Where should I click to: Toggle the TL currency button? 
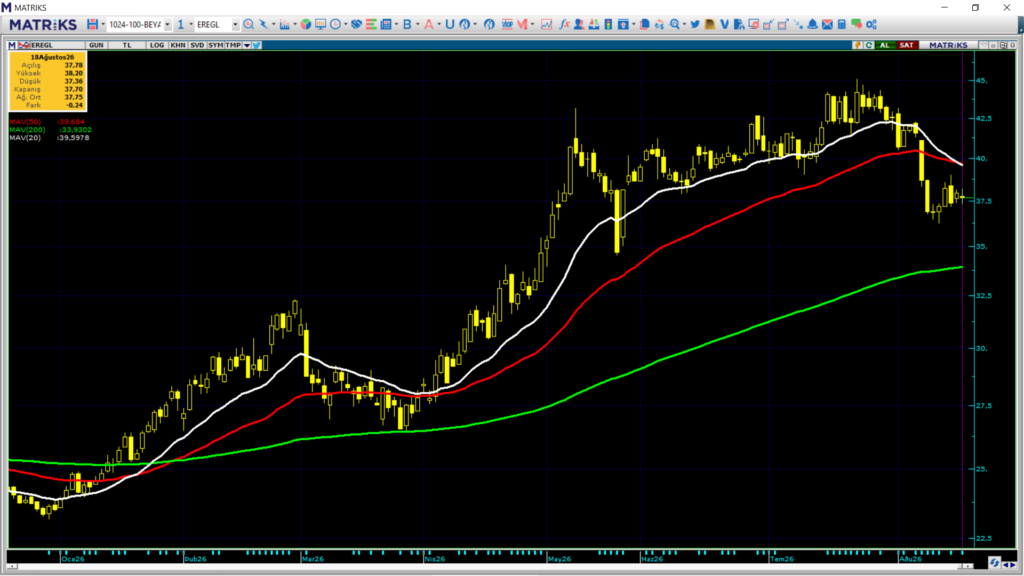pos(127,45)
